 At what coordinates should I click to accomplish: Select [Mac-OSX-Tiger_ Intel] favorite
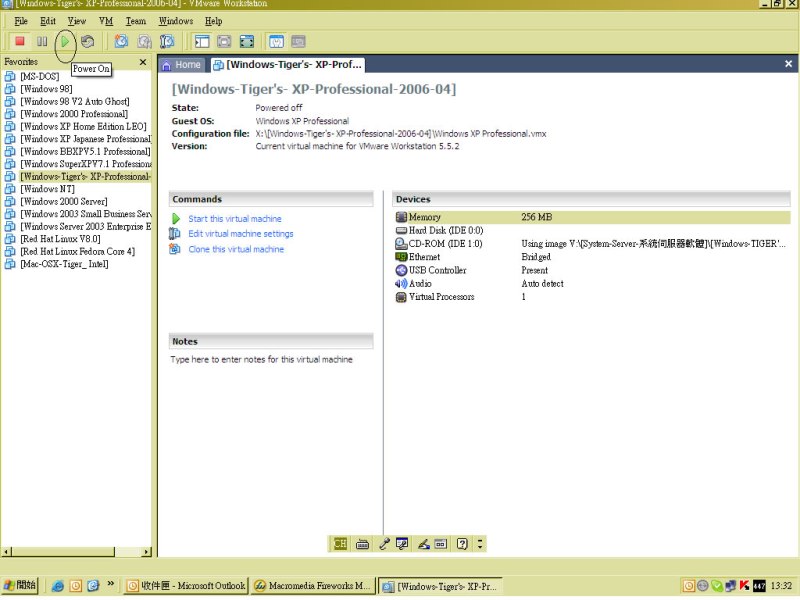[x=64, y=264]
